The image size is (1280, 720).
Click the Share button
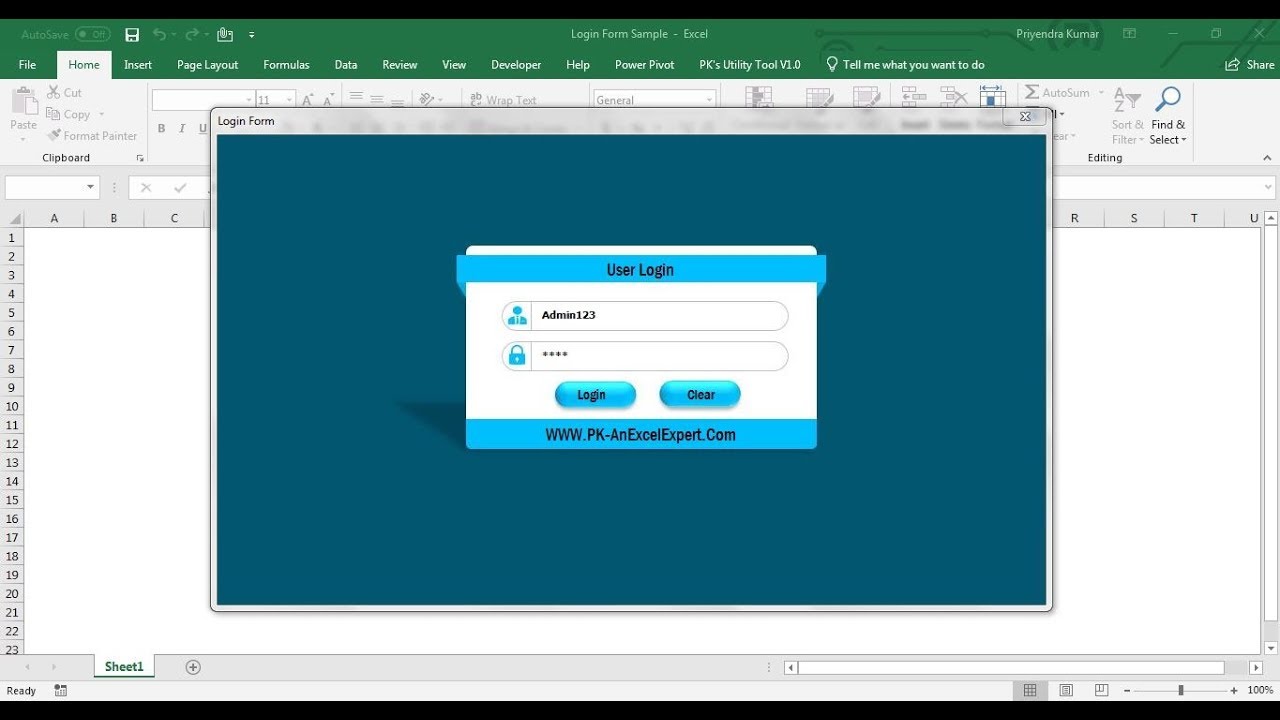point(1250,64)
